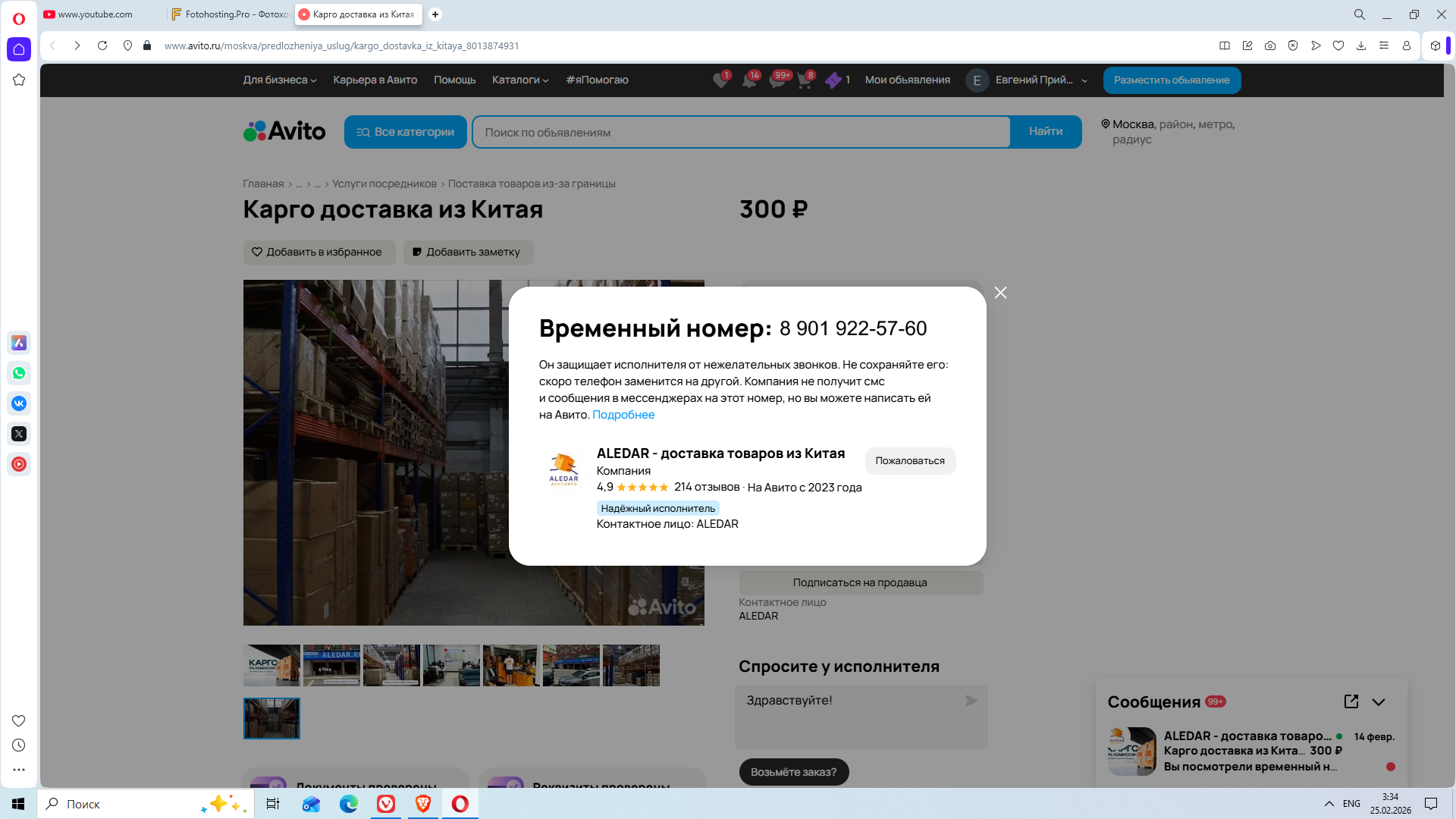
Task: Open X (Twitter) in Opera sidebar
Action: pos(19,434)
